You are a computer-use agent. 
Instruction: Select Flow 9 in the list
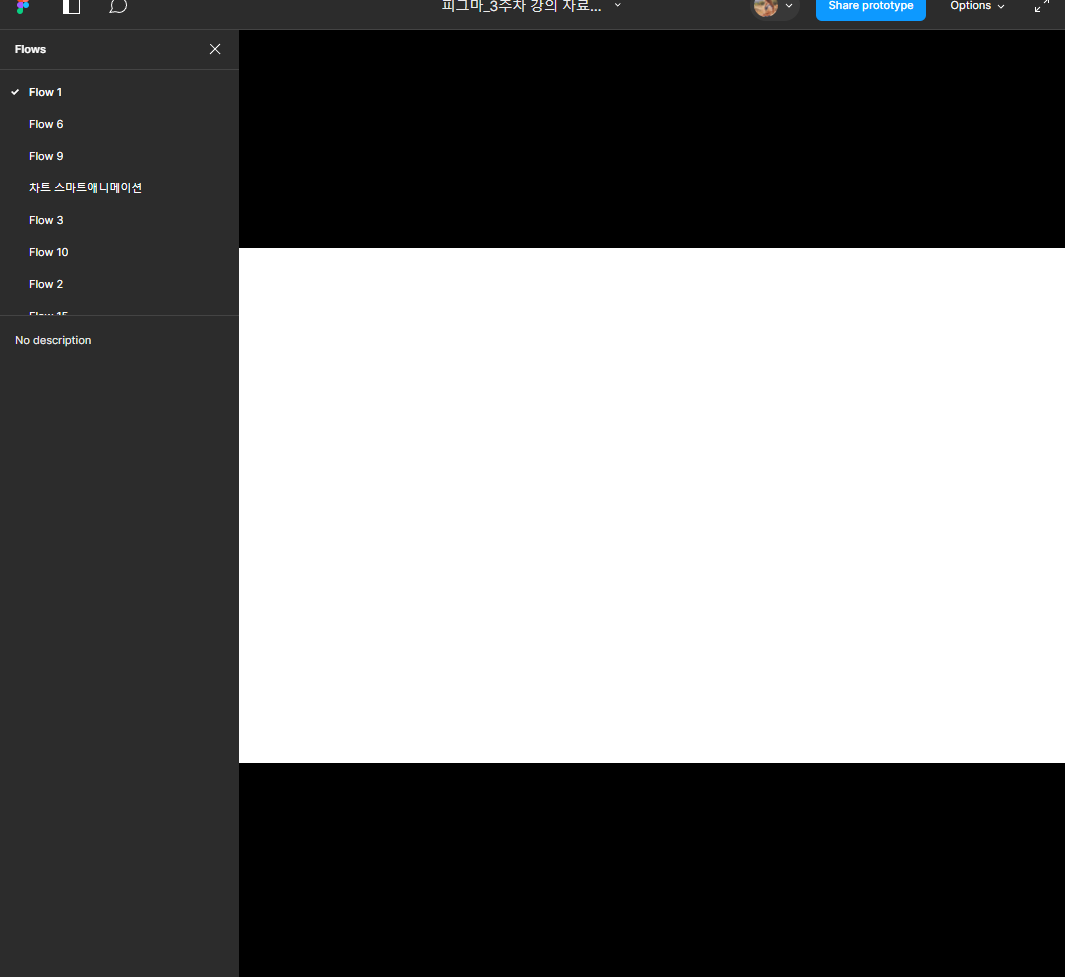pos(120,156)
